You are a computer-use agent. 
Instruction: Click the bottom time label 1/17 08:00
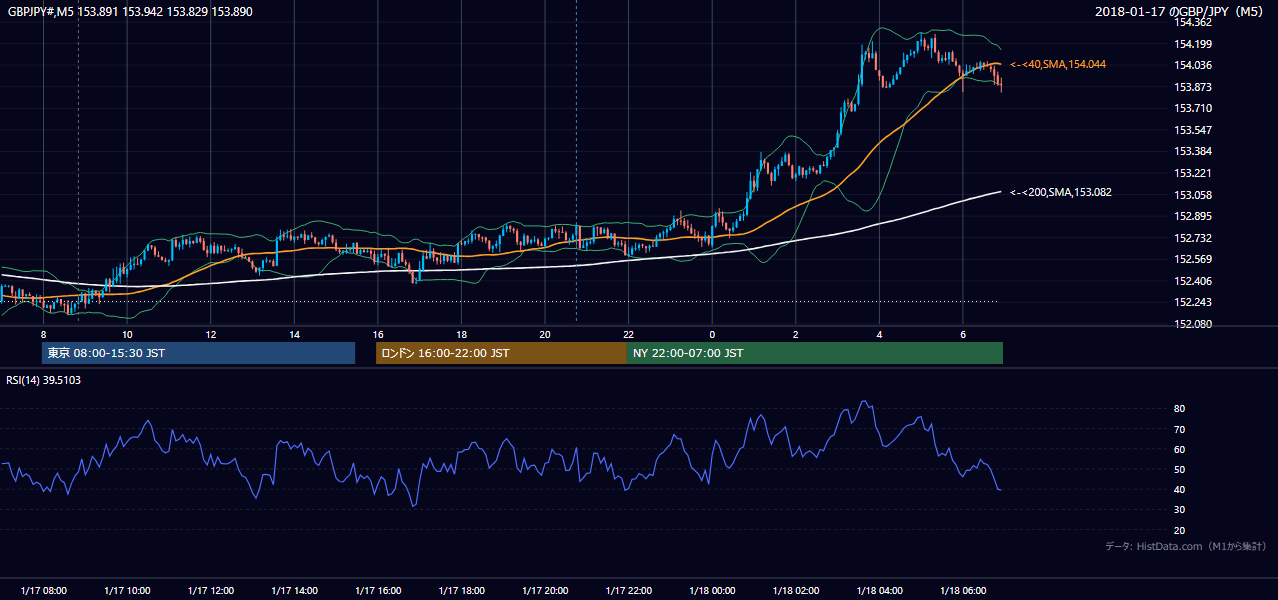(x=43, y=590)
